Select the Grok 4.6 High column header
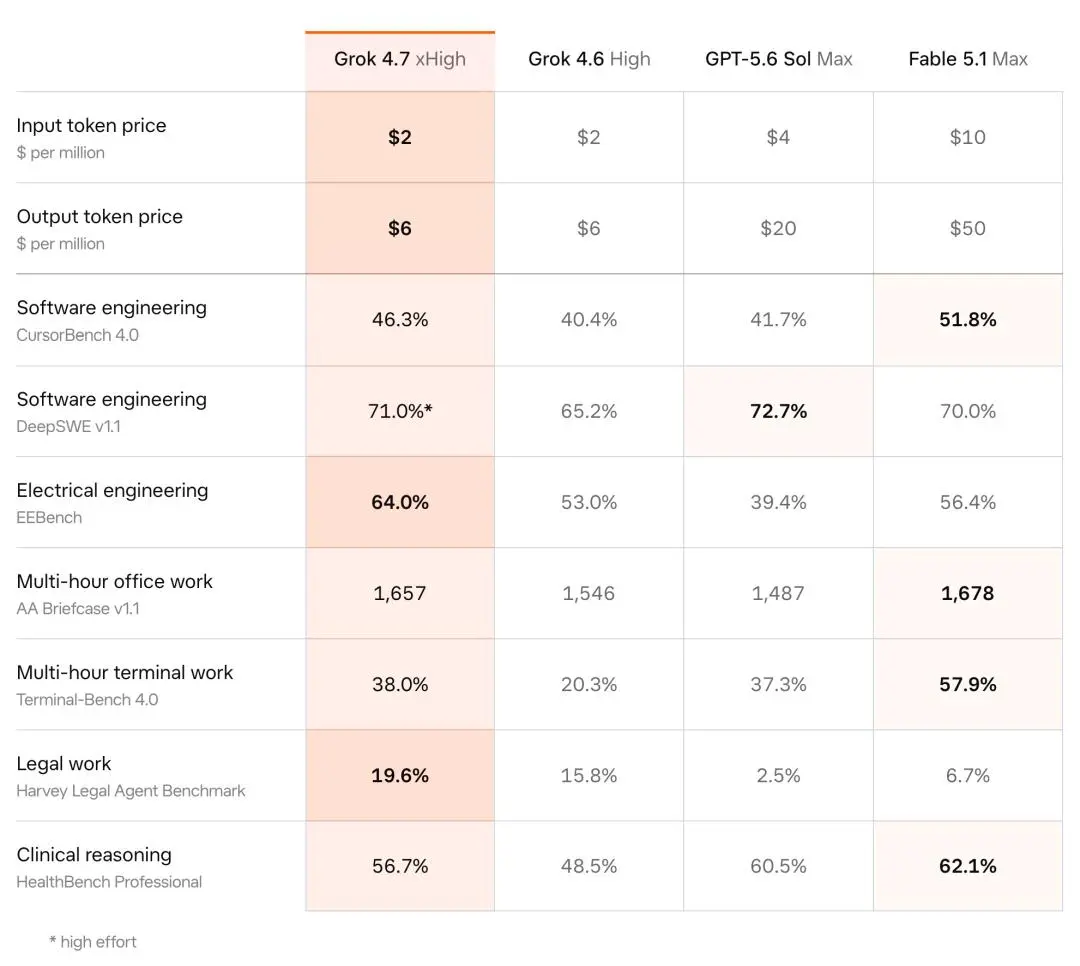Image resolution: width=1080 pixels, height=966 pixels. pyautogui.click(x=589, y=59)
